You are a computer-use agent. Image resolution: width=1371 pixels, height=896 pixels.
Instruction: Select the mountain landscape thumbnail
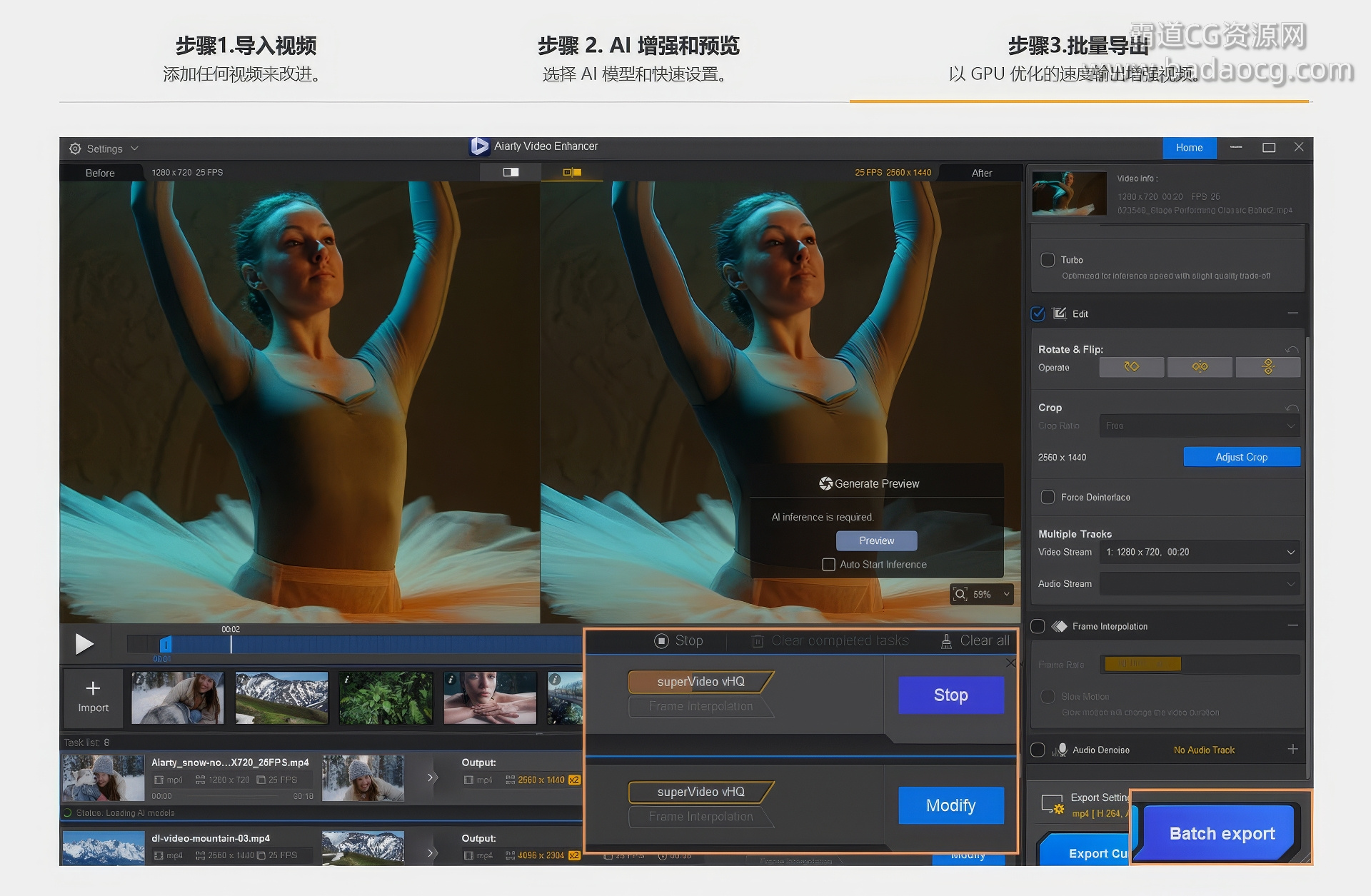pyautogui.click(x=282, y=698)
